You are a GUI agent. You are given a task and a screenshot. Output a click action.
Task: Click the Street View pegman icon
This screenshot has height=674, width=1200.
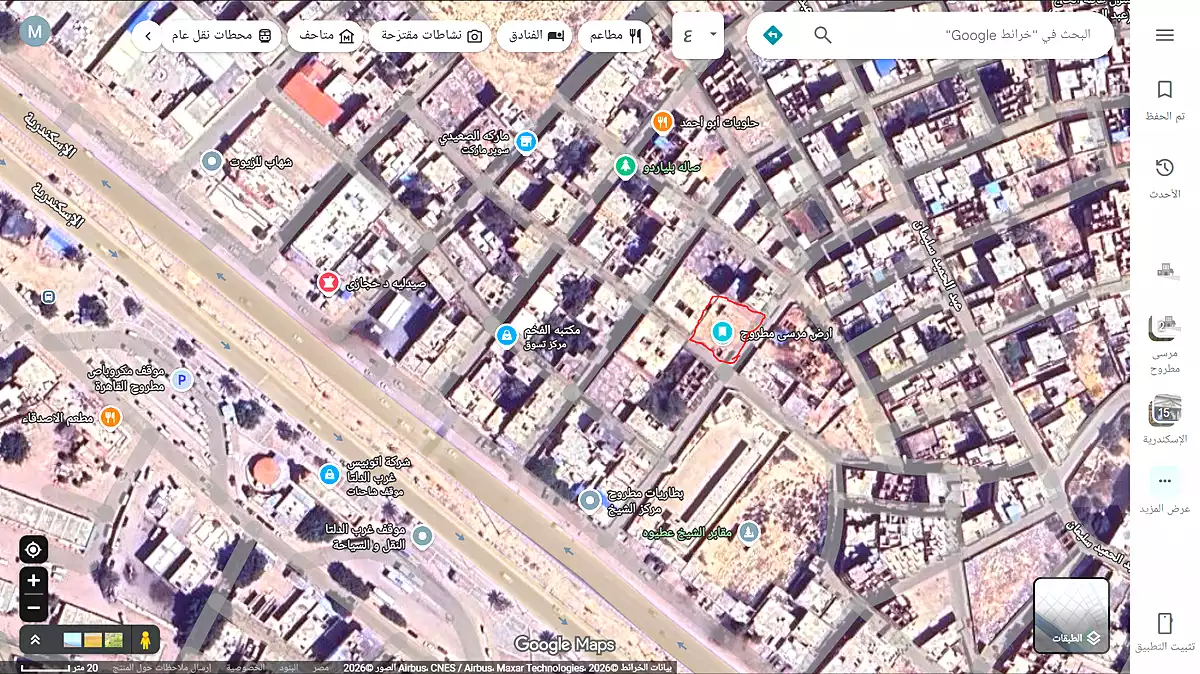(x=144, y=640)
